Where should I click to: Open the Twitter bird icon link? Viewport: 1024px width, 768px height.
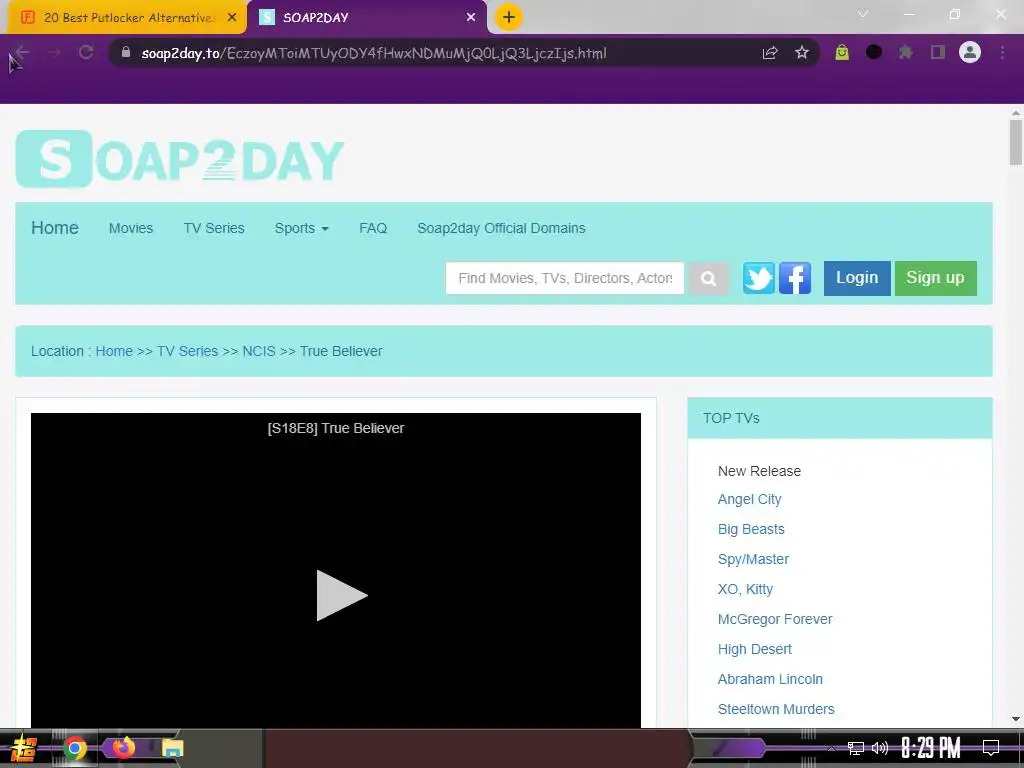[758, 278]
